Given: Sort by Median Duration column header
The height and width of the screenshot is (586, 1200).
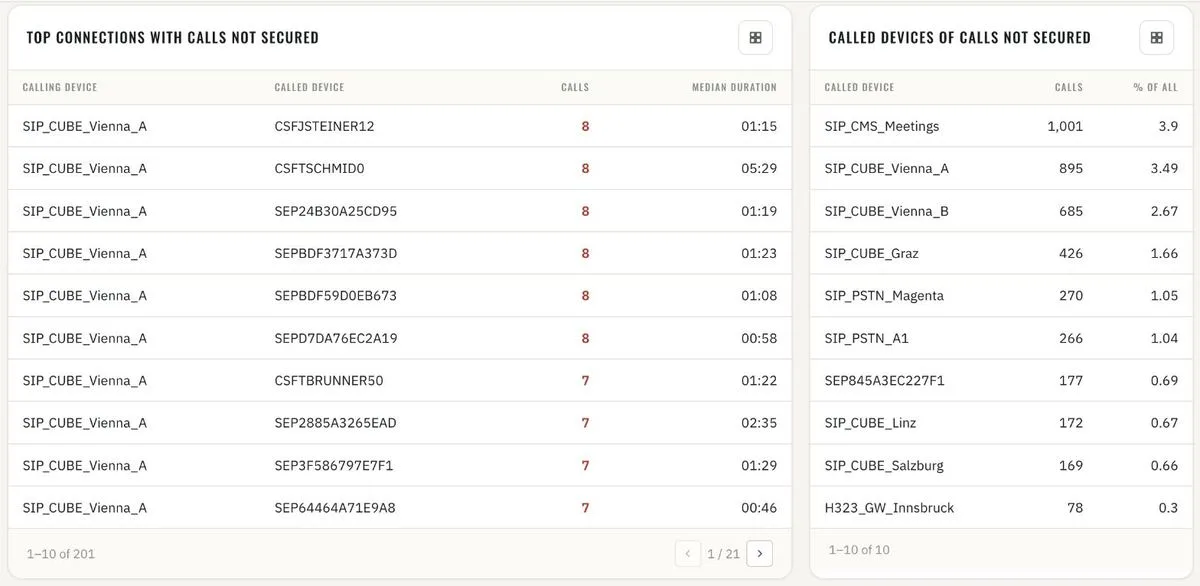Looking at the screenshot, I should (734, 88).
